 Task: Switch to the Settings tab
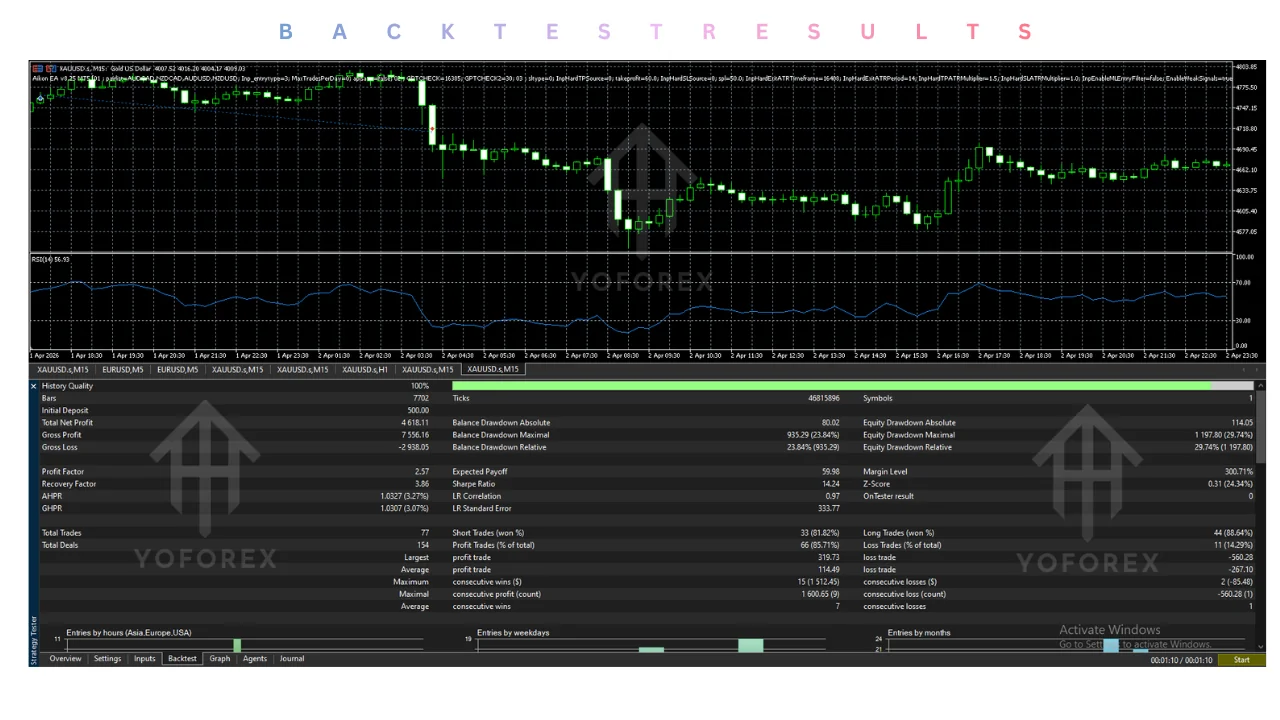107,659
